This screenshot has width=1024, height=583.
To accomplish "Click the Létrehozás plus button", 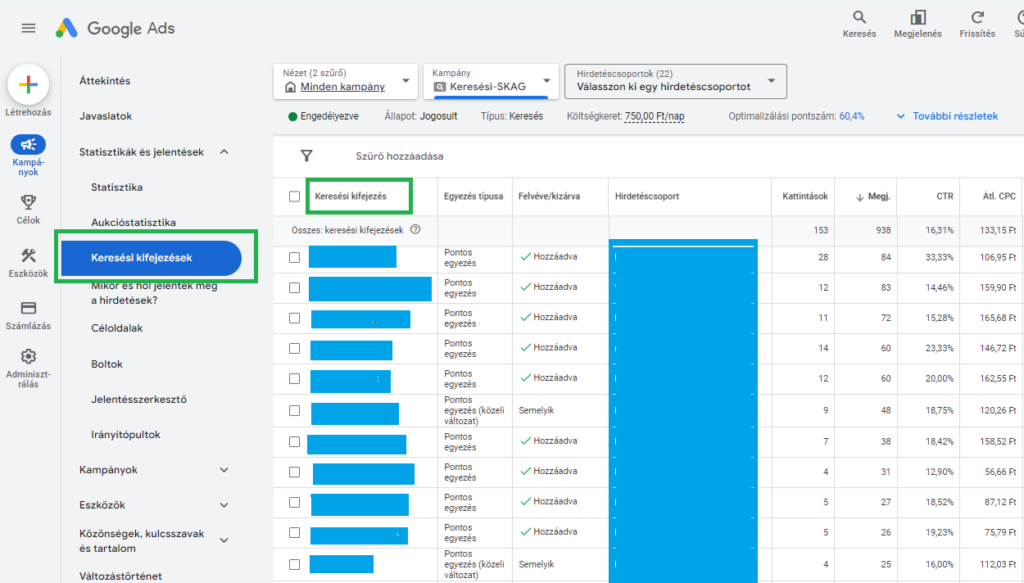I will coord(28,84).
